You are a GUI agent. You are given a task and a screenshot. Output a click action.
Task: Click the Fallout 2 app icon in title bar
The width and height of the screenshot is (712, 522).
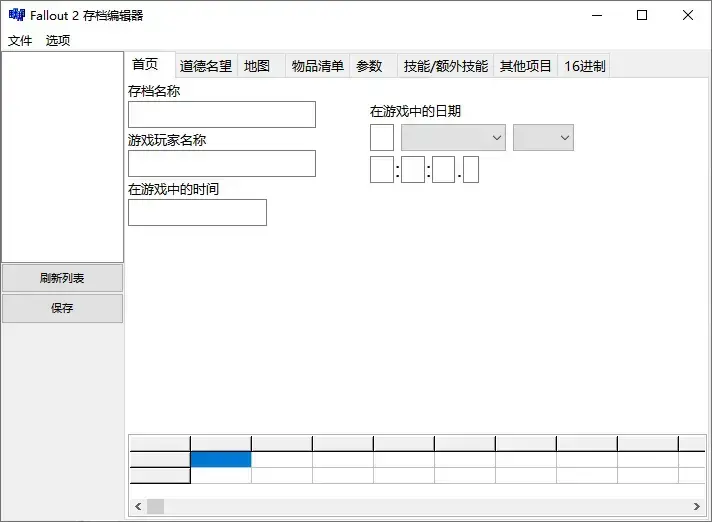(x=17, y=15)
